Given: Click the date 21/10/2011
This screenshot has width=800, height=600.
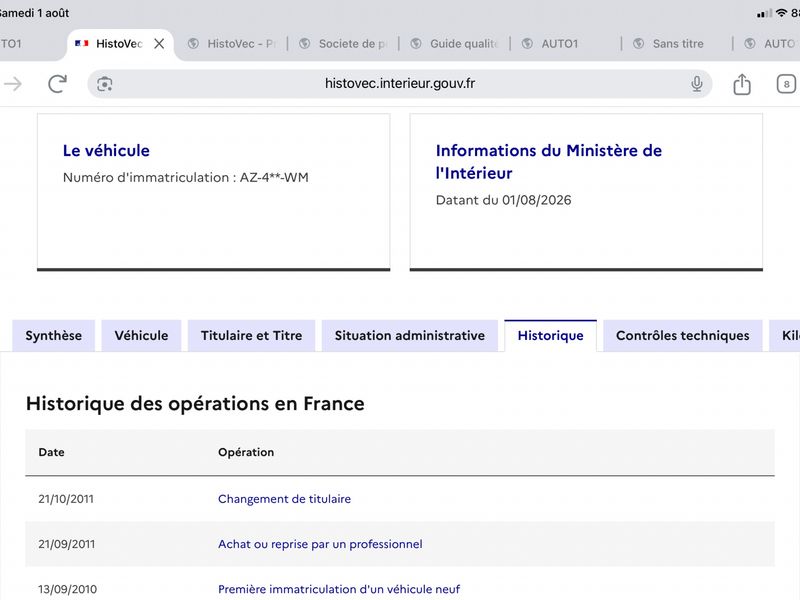Looking at the screenshot, I should tap(66, 499).
